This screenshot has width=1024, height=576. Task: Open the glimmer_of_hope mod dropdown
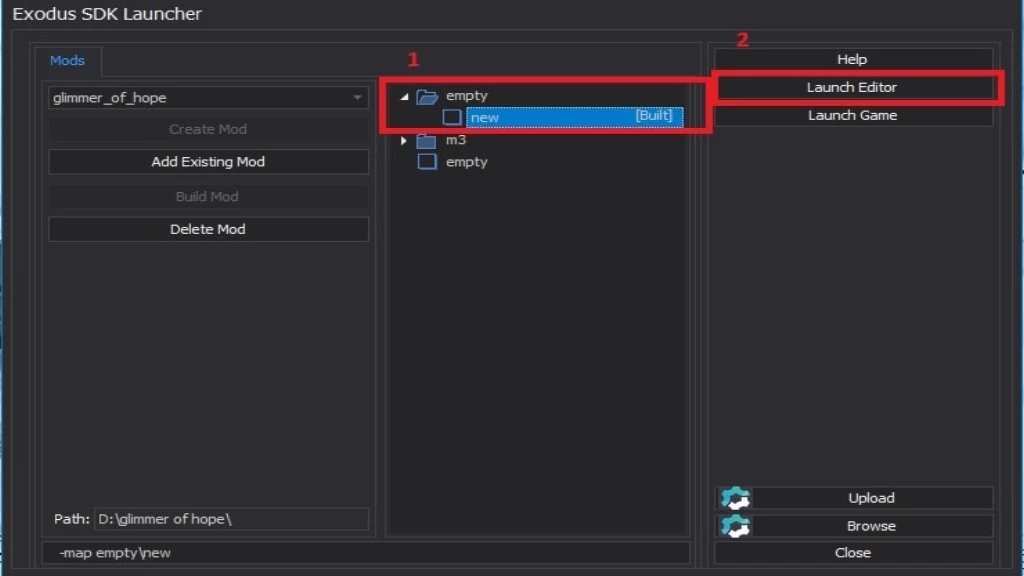[x=208, y=98]
